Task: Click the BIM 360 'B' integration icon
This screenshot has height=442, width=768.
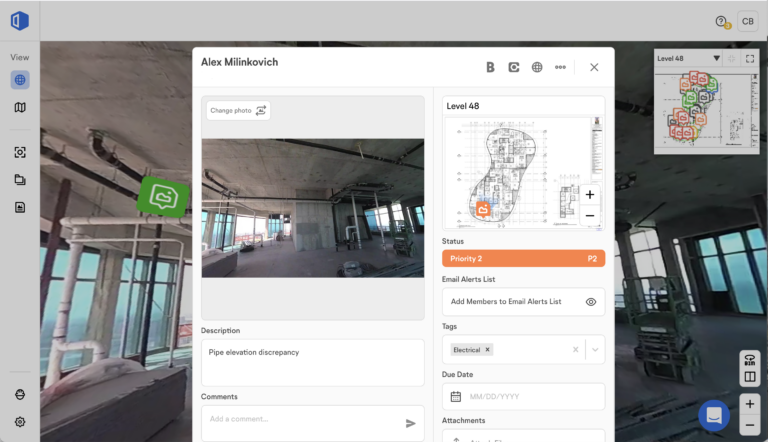Action: pos(490,67)
